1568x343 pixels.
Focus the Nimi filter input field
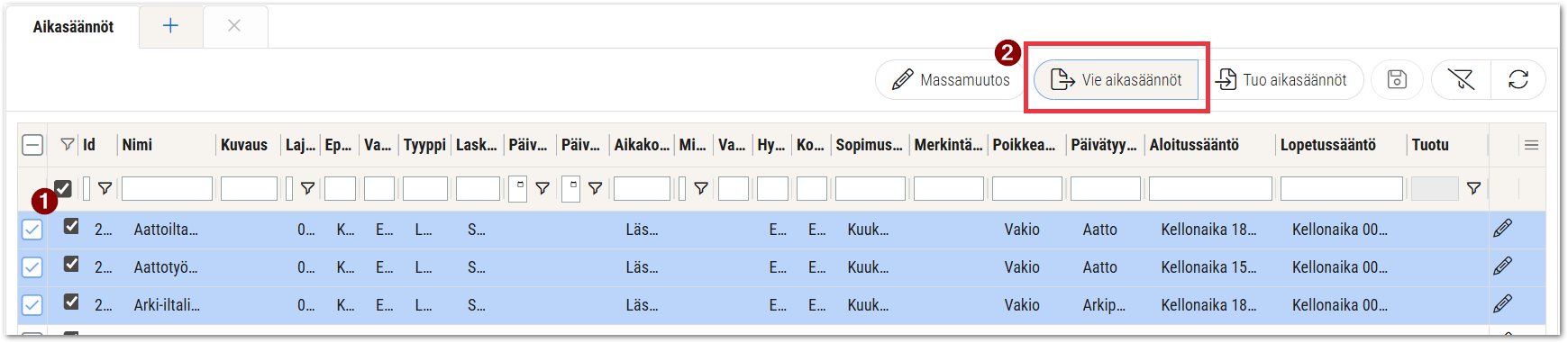tap(167, 188)
